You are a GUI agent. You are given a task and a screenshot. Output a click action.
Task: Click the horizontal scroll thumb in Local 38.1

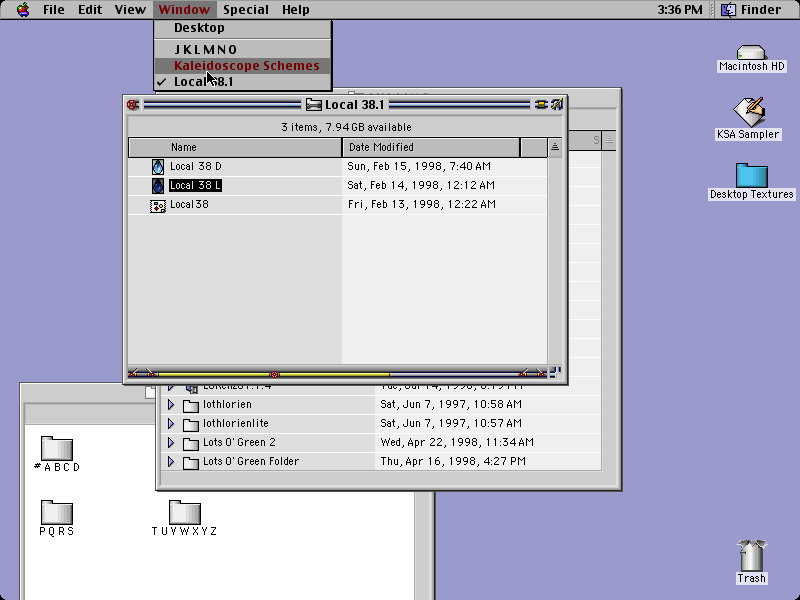[x=274, y=374]
